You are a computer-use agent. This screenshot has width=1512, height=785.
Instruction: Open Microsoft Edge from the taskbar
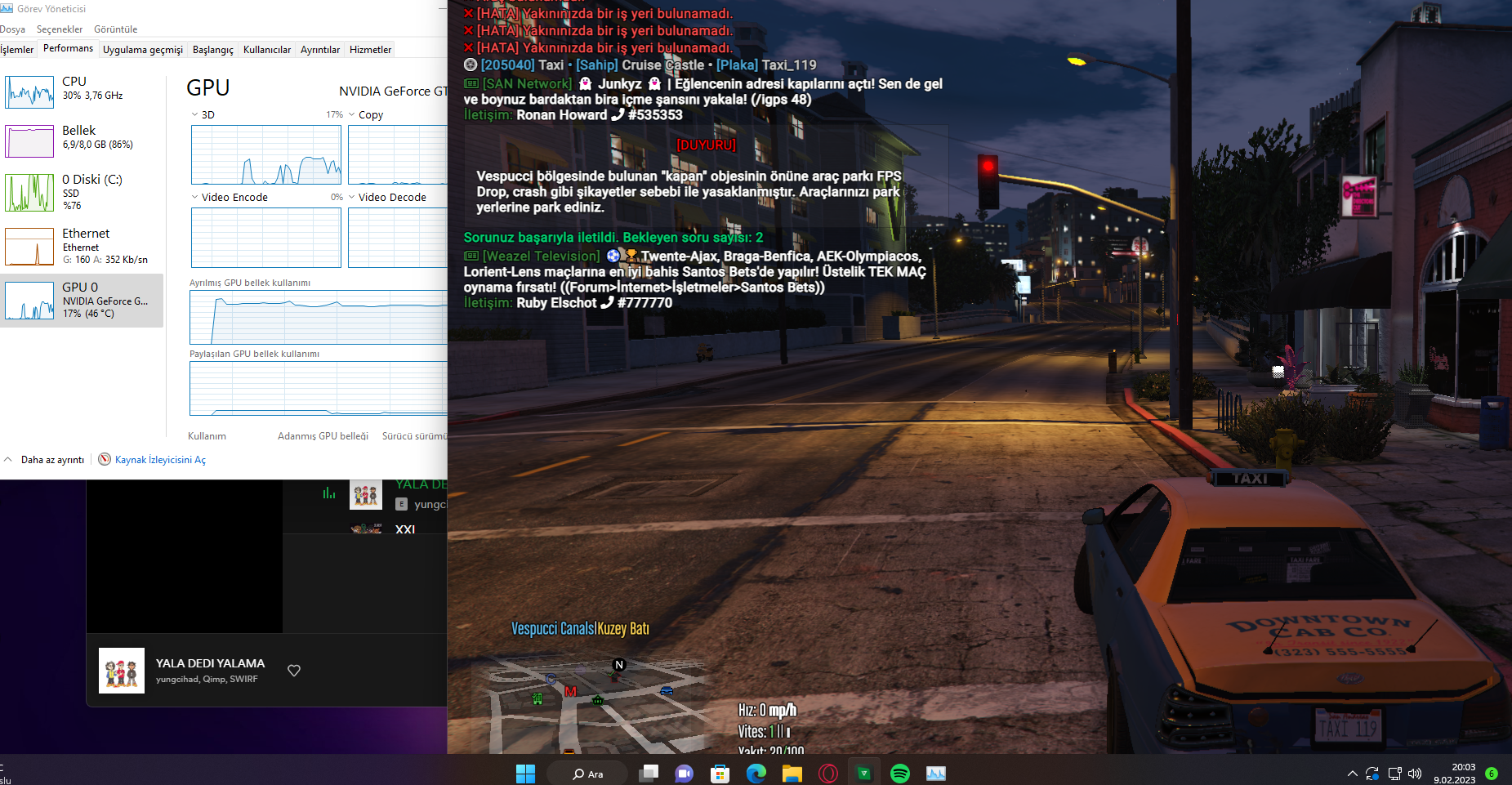point(756,774)
